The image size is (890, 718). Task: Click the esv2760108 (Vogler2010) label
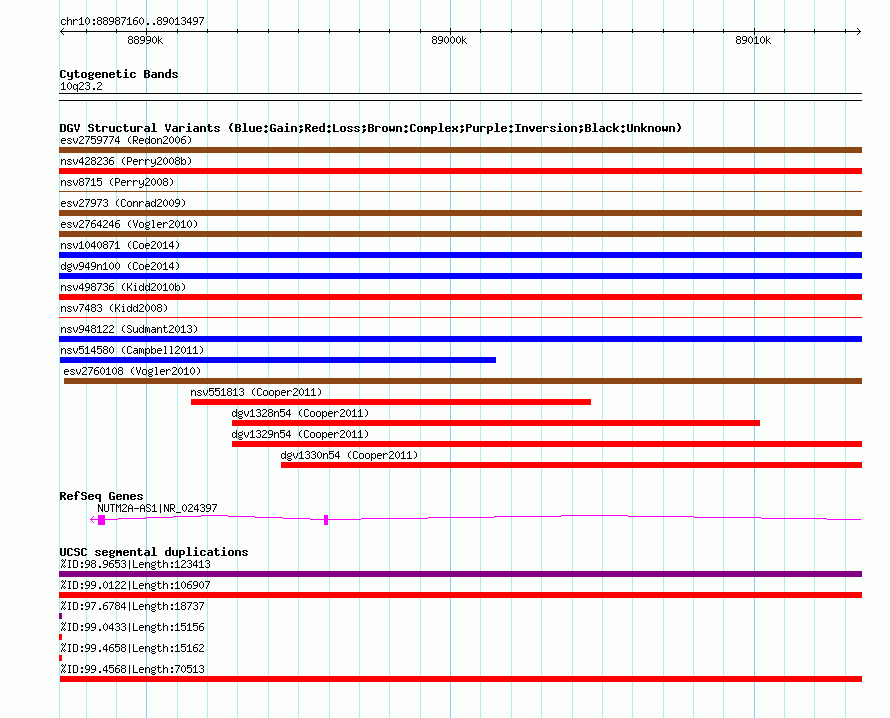pos(132,371)
